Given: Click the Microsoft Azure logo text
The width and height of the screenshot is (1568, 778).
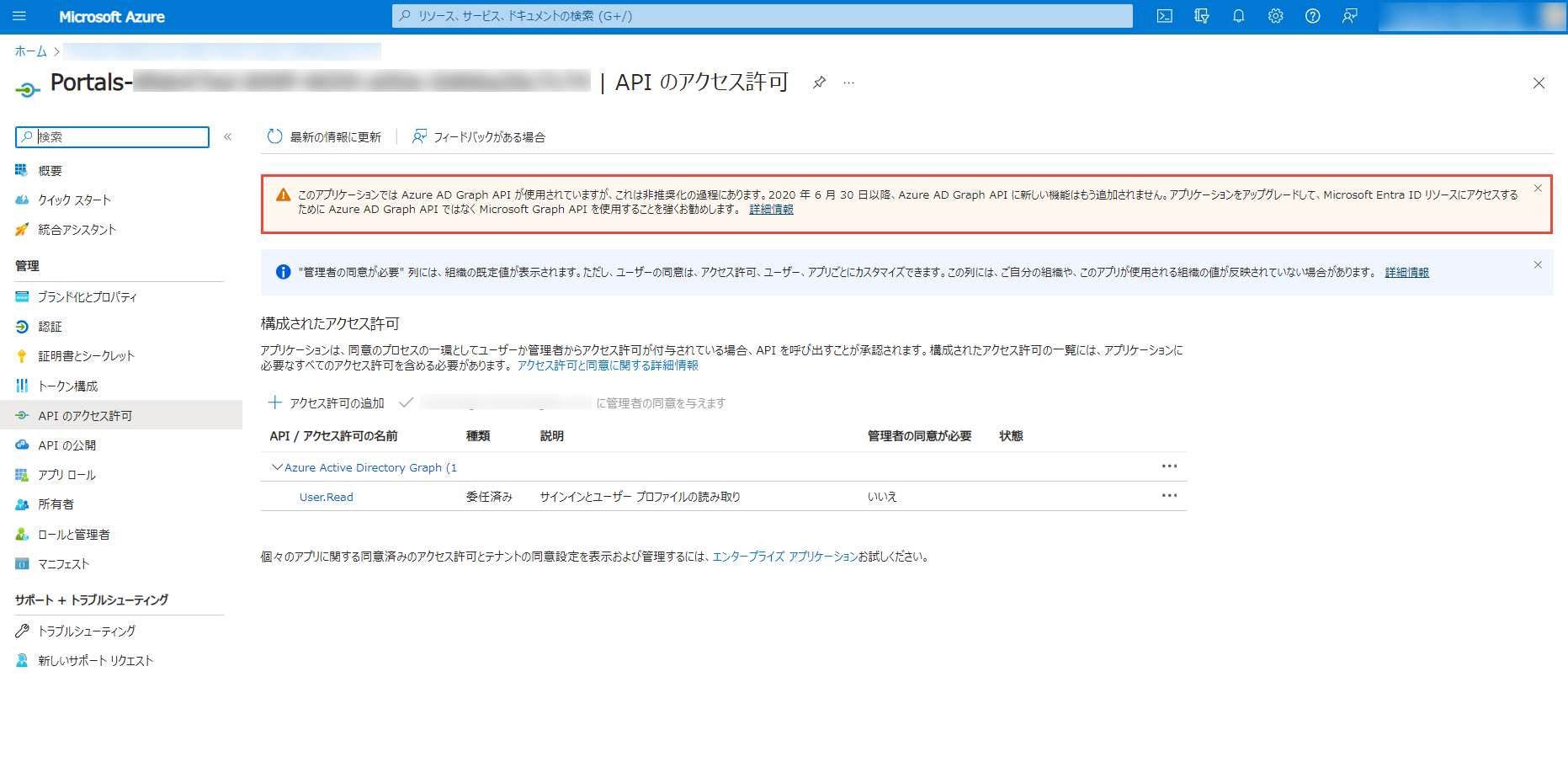Looking at the screenshot, I should (x=112, y=16).
